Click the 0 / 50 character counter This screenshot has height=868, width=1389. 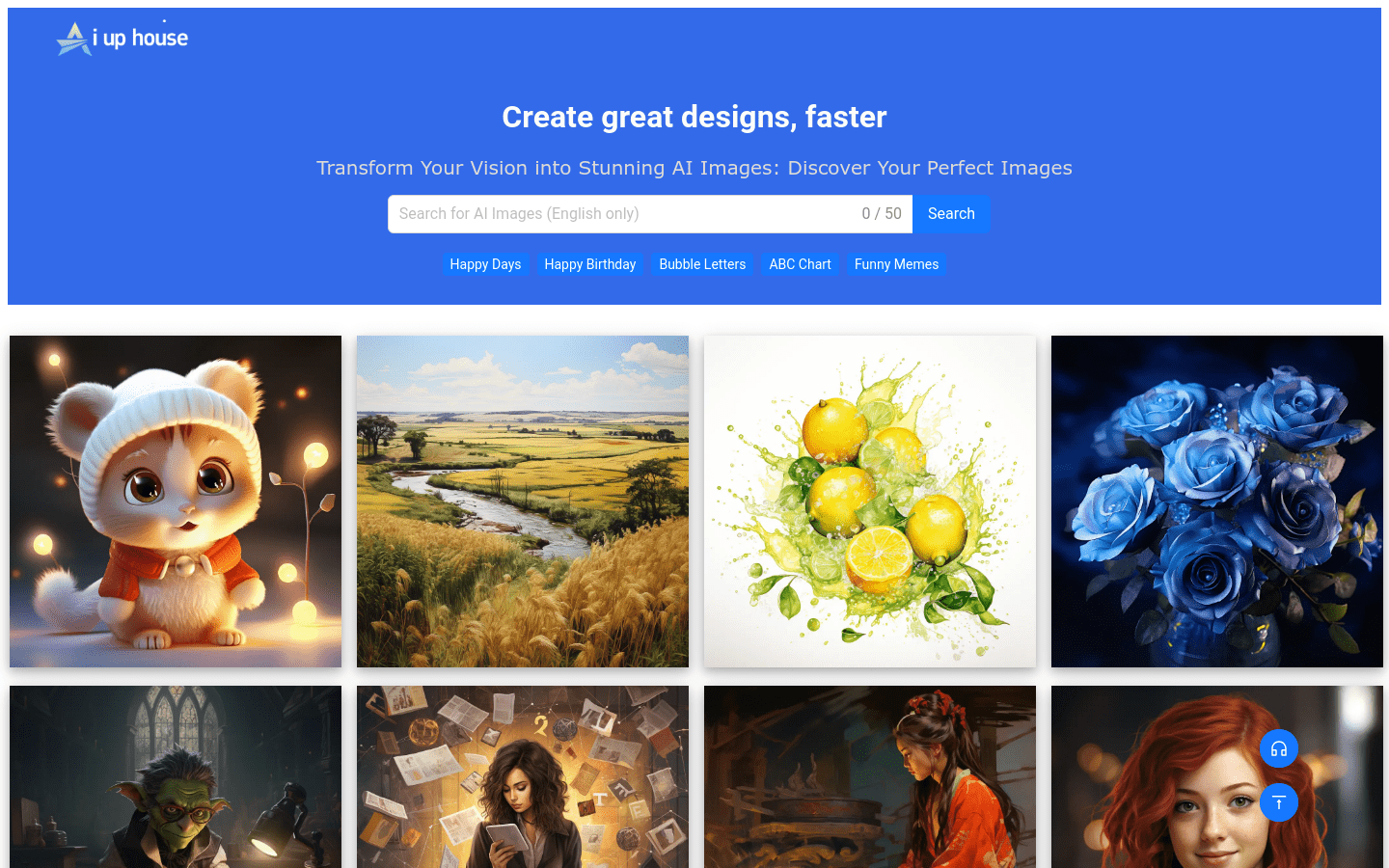pyautogui.click(x=882, y=214)
